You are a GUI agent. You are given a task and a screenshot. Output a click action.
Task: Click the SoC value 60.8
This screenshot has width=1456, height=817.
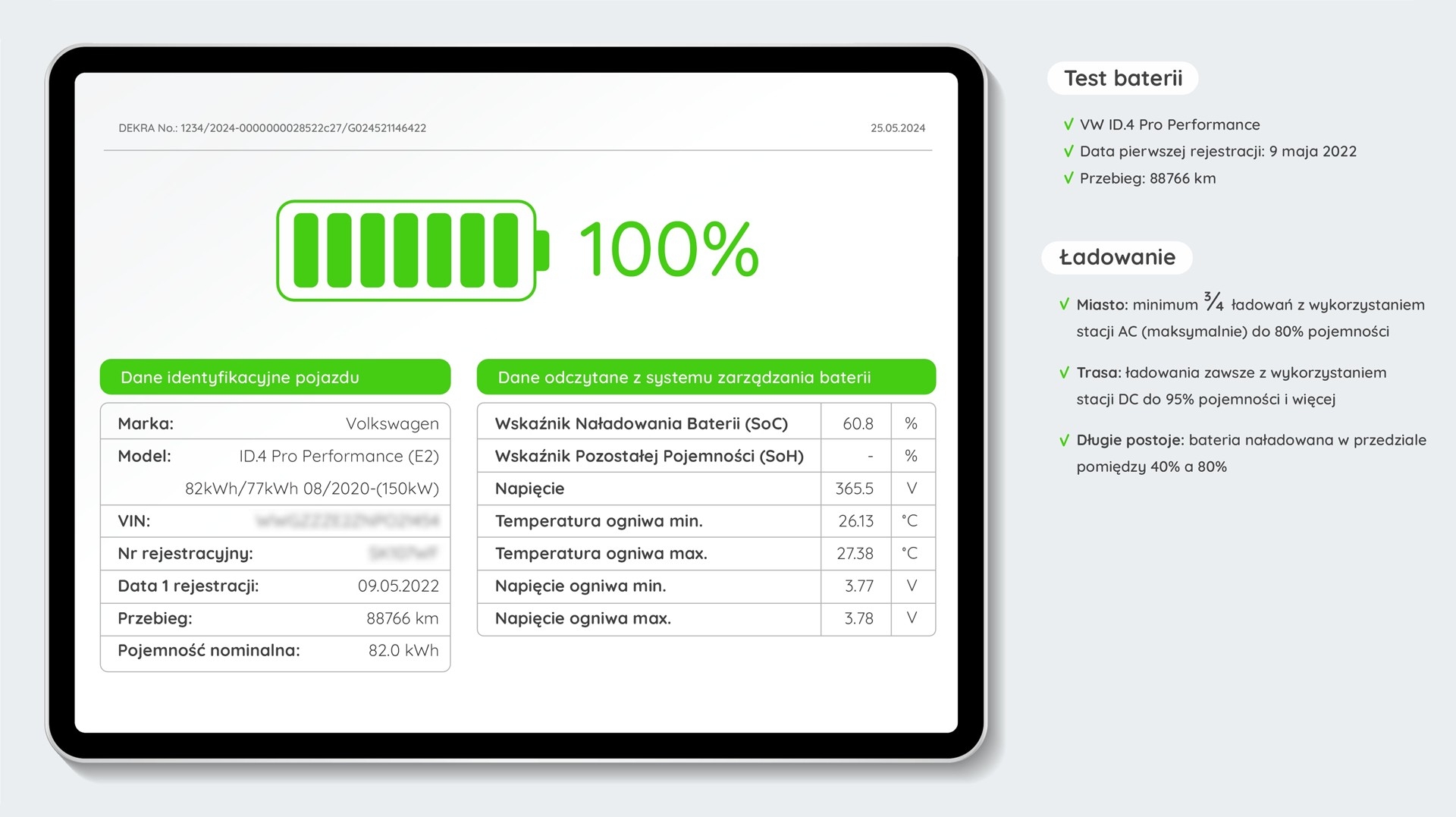(858, 423)
